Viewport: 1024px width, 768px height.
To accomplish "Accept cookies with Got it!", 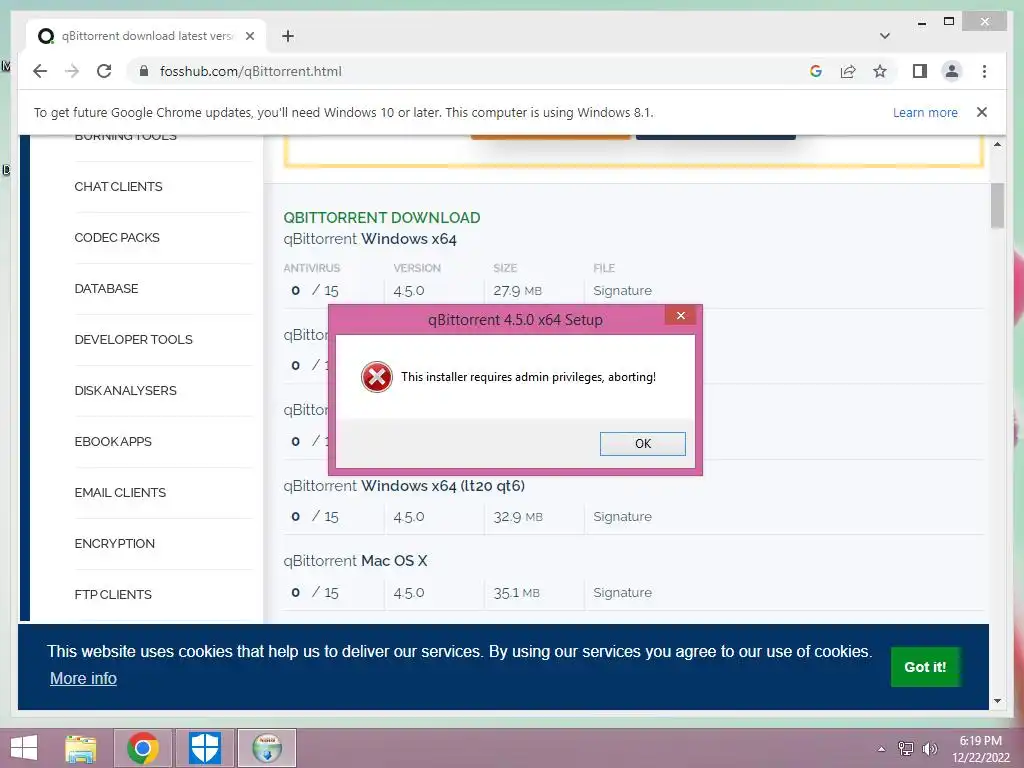I will point(925,667).
